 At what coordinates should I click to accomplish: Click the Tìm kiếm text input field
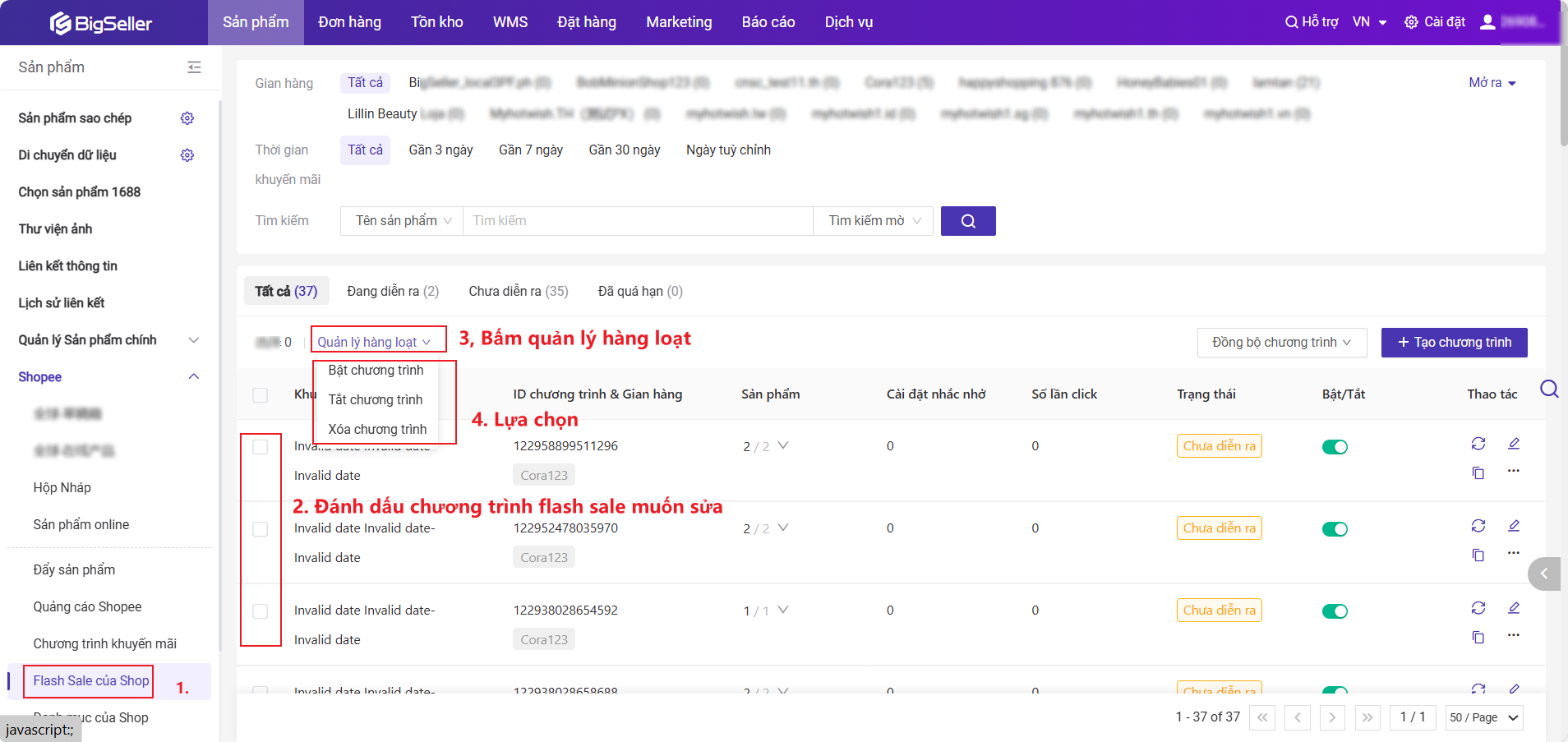coord(637,221)
